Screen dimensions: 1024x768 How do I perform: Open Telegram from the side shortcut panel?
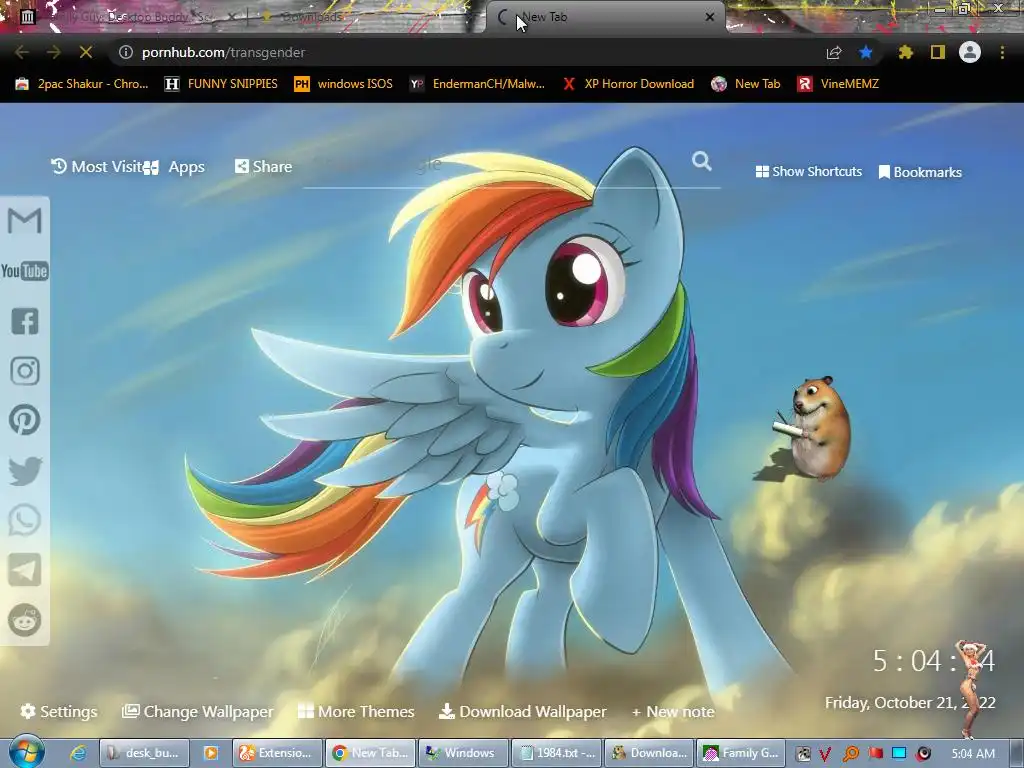(x=25, y=570)
